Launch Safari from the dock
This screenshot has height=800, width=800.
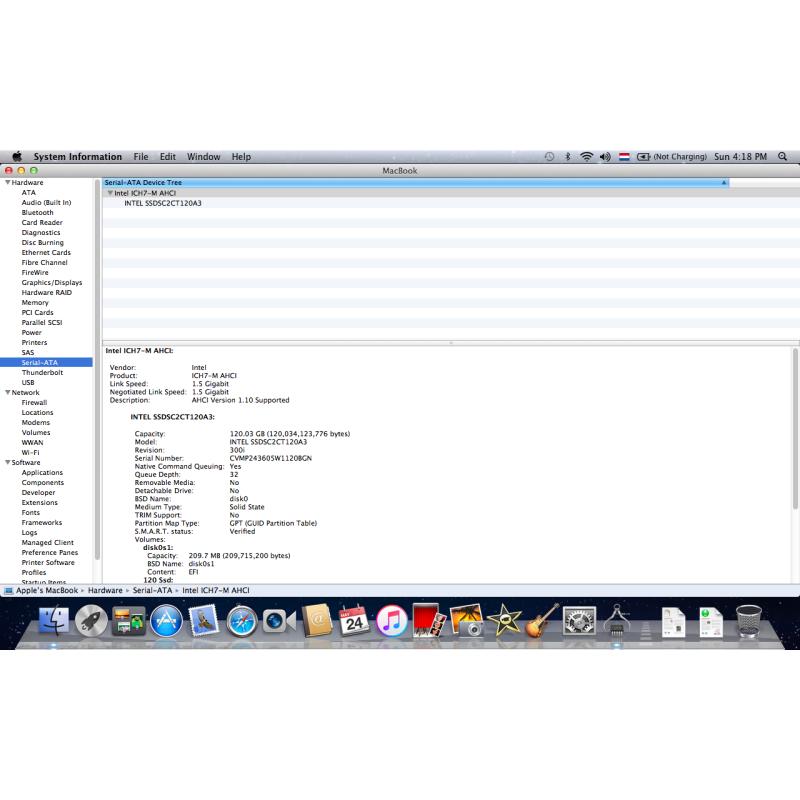(241, 621)
